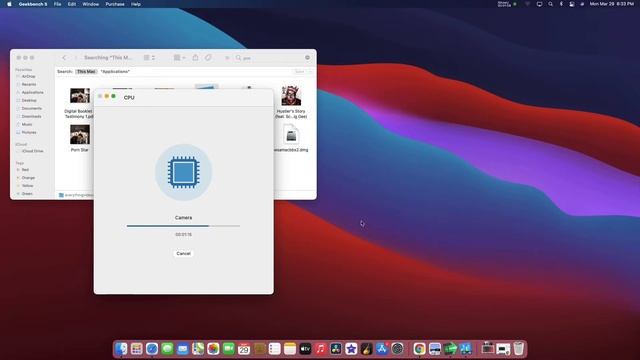Open Apple TV from the Dock
The image size is (640, 360).
[x=305, y=349]
